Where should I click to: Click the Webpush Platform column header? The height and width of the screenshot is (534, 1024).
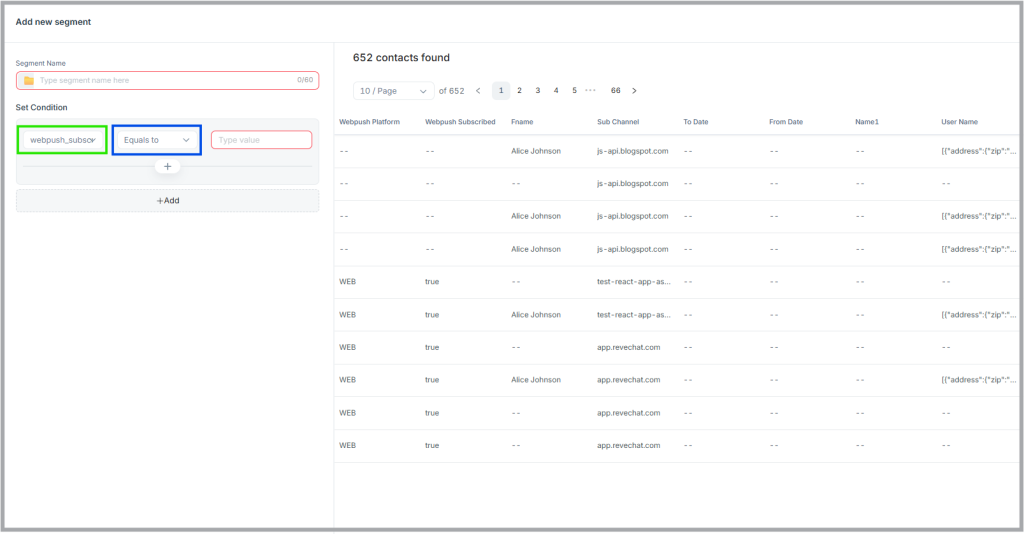click(x=369, y=122)
